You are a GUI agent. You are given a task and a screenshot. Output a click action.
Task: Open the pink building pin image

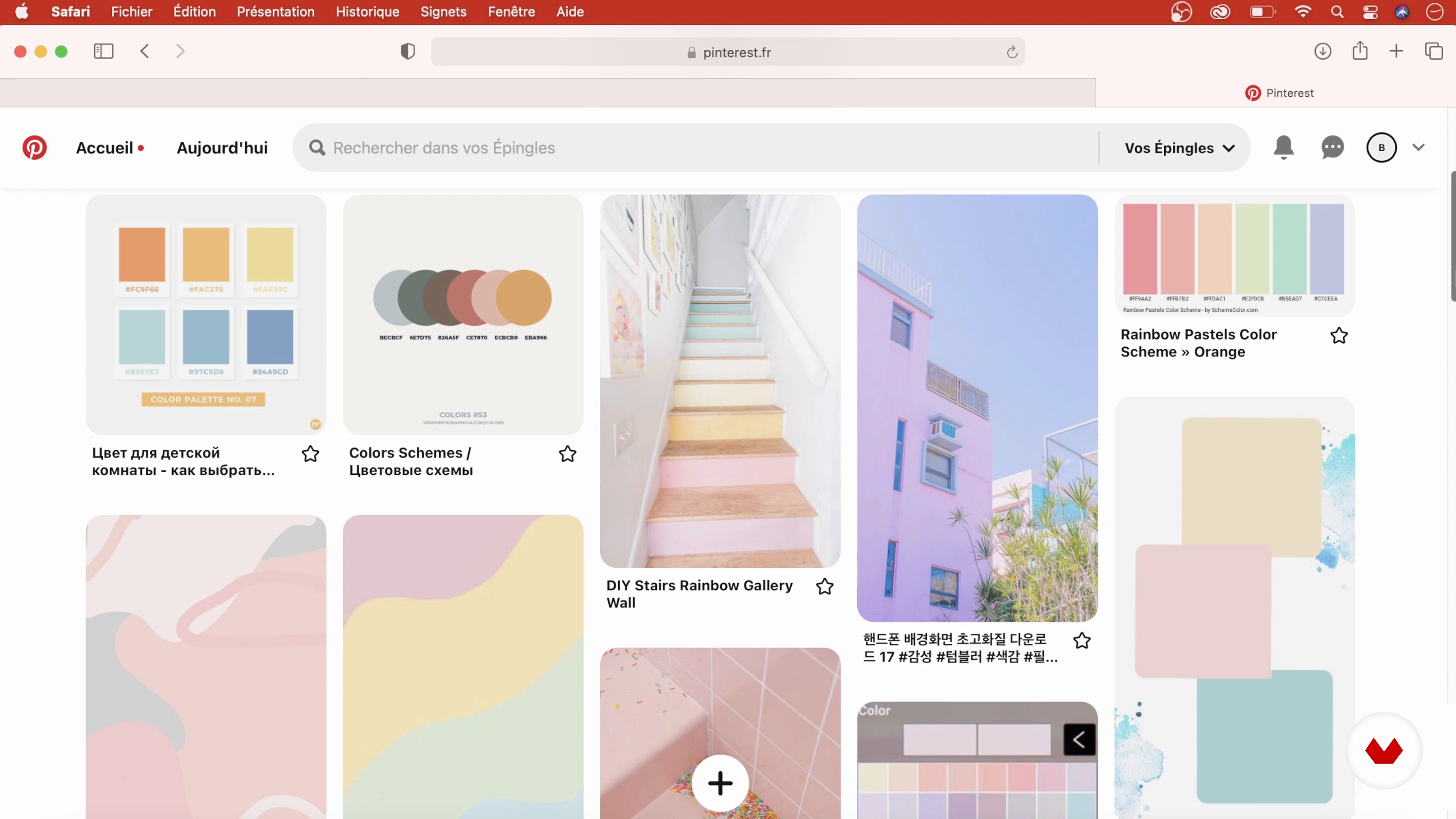(x=977, y=408)
